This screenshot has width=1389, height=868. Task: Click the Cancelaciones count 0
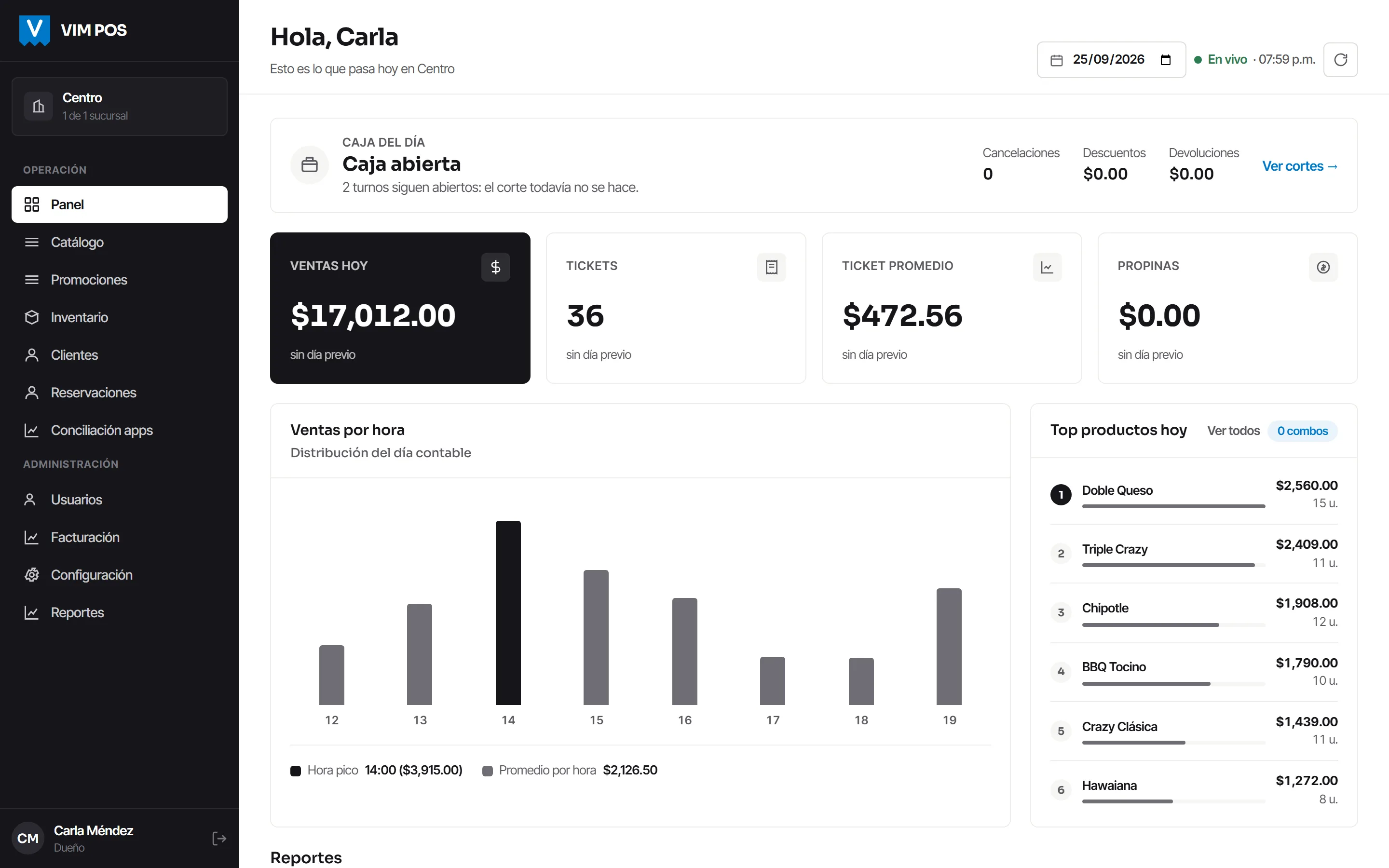pyautogui.click(x=988, y=174)
